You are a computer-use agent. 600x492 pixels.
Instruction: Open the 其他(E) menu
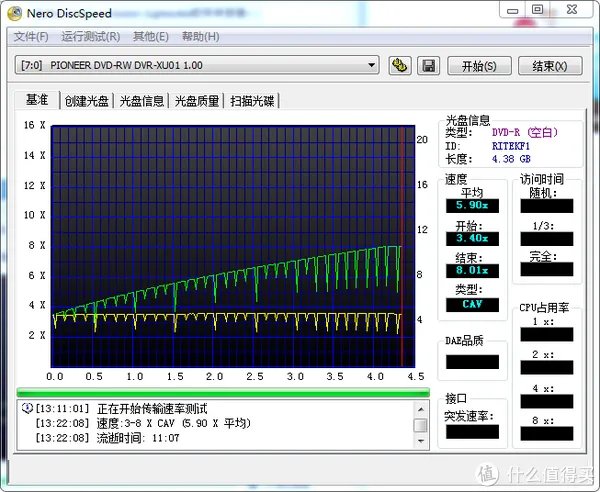151,37
